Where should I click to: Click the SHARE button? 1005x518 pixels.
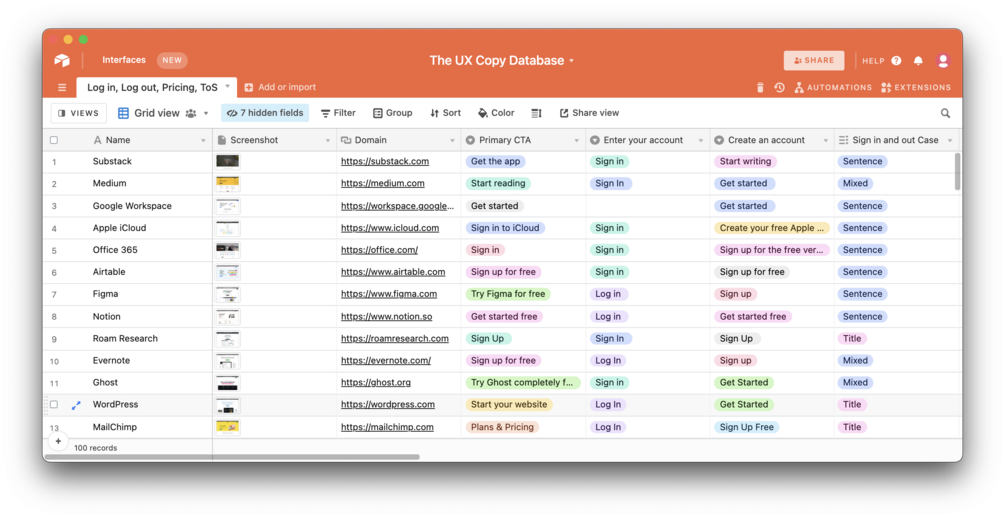(814, 60)
